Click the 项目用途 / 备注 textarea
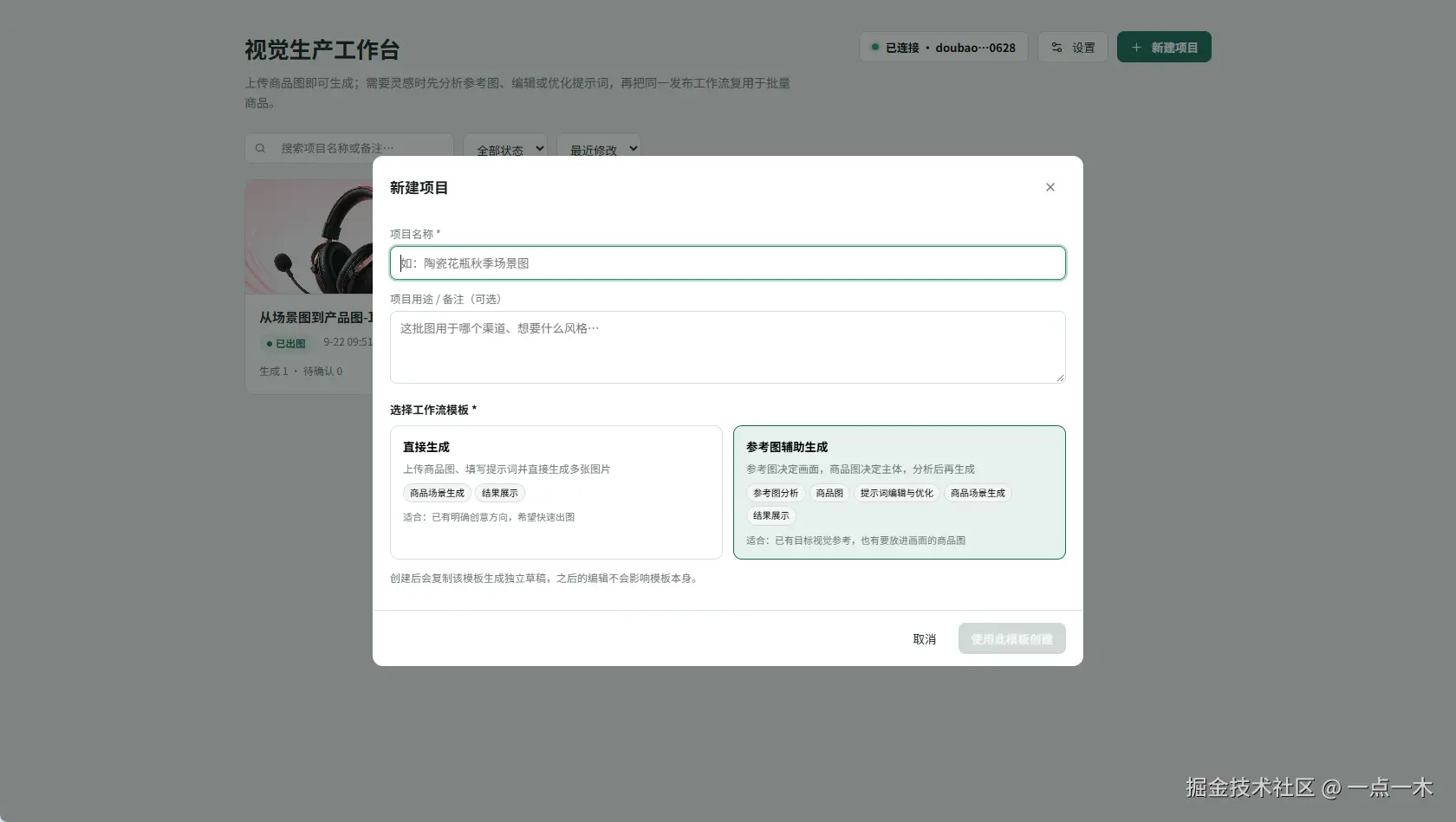1456x822 pixels. (x=727, y=347)
